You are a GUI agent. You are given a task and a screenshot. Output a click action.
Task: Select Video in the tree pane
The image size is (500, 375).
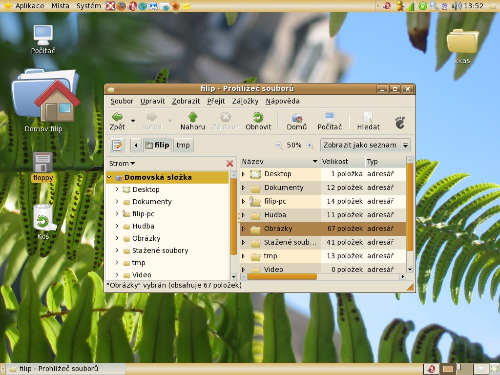(x=141, y=275)
